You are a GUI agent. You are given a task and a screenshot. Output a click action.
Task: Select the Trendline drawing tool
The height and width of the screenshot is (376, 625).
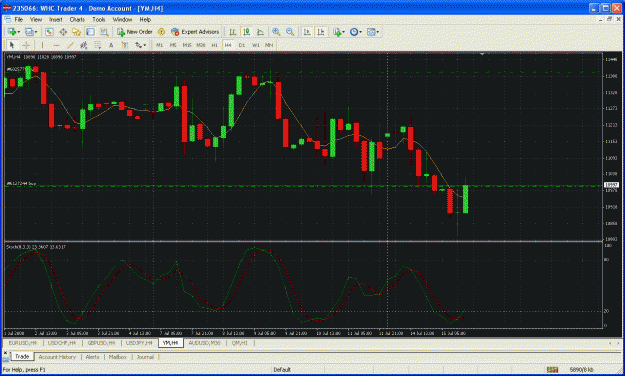(x=70, y=45)
